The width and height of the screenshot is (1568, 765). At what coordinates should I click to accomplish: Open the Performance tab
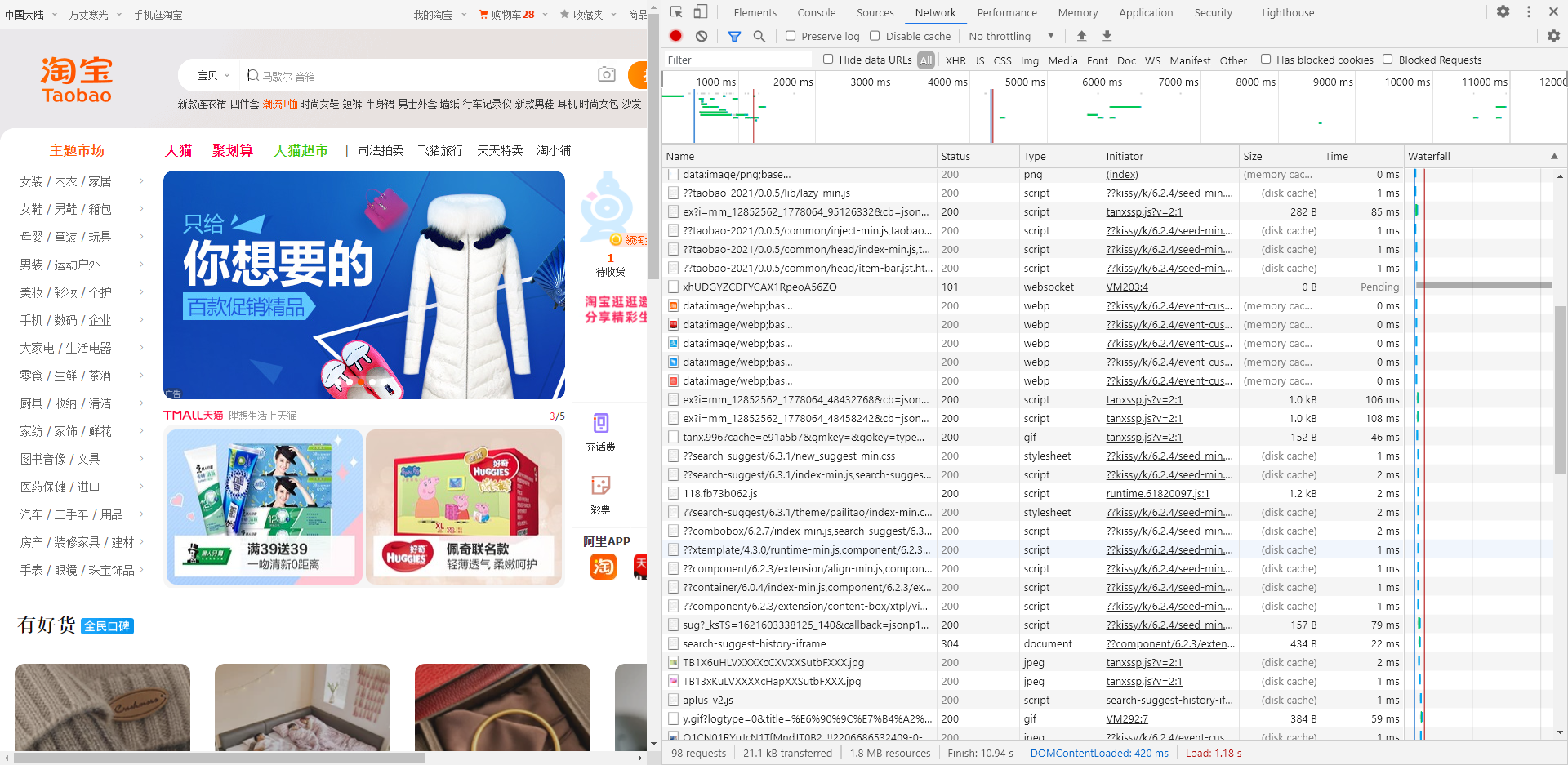(x=1007, y=12)
